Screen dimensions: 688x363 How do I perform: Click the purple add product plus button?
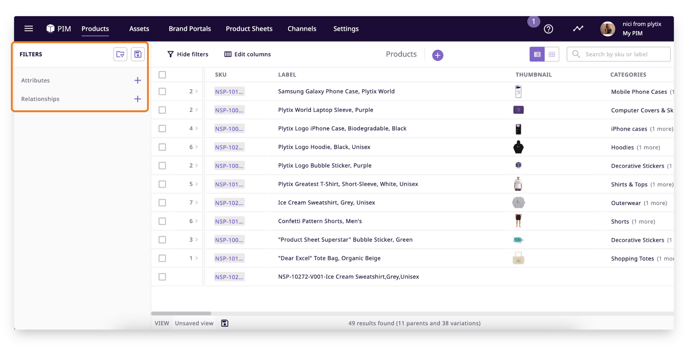click(x=437, y=55)
